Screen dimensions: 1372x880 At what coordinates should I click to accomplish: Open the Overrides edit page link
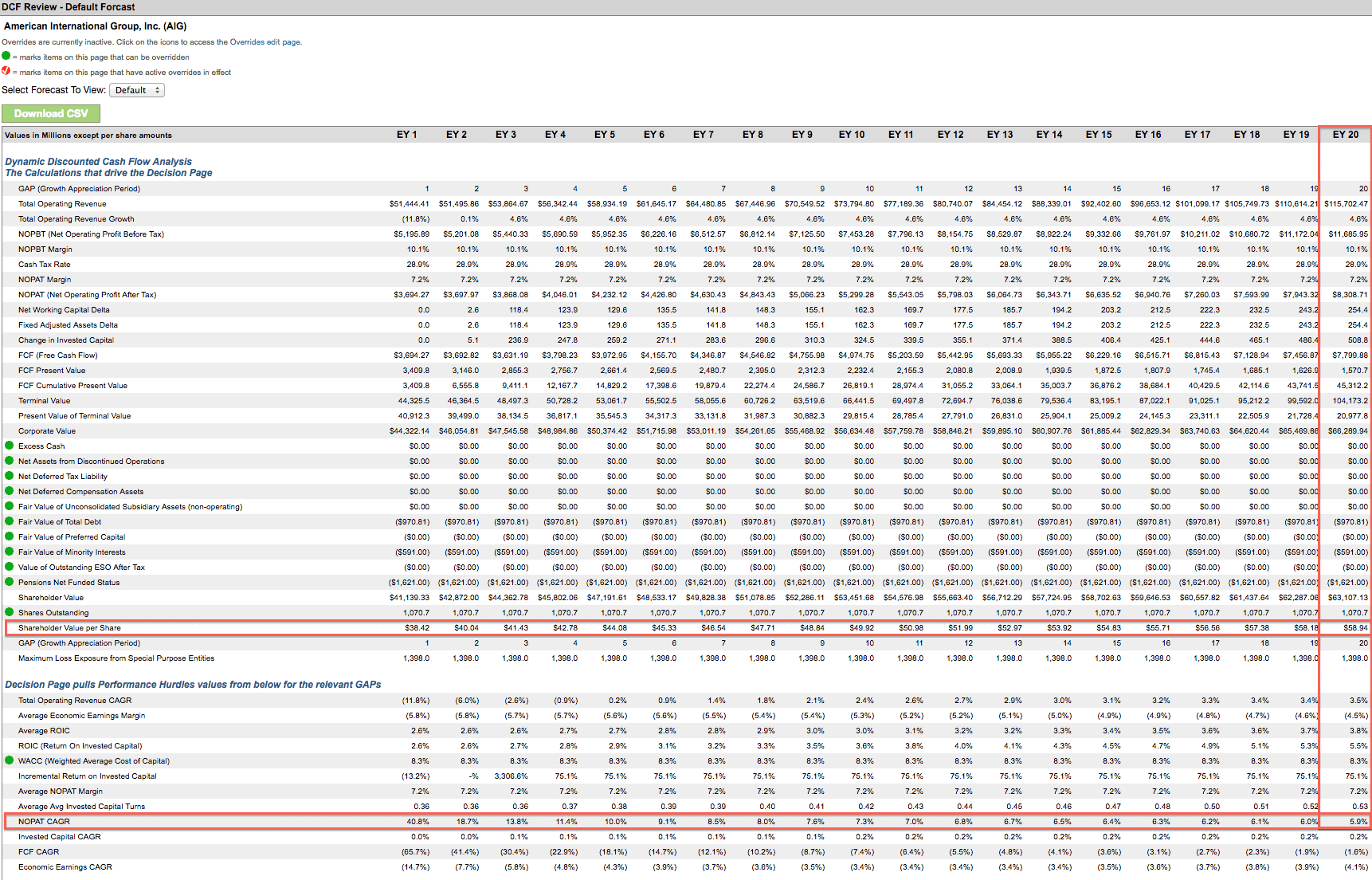pos(265,42)
